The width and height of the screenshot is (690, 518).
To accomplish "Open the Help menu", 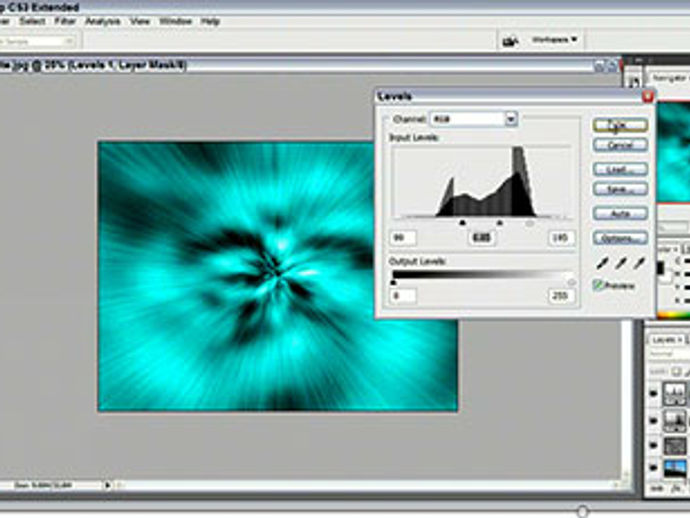I will click(x=210, y=21).
